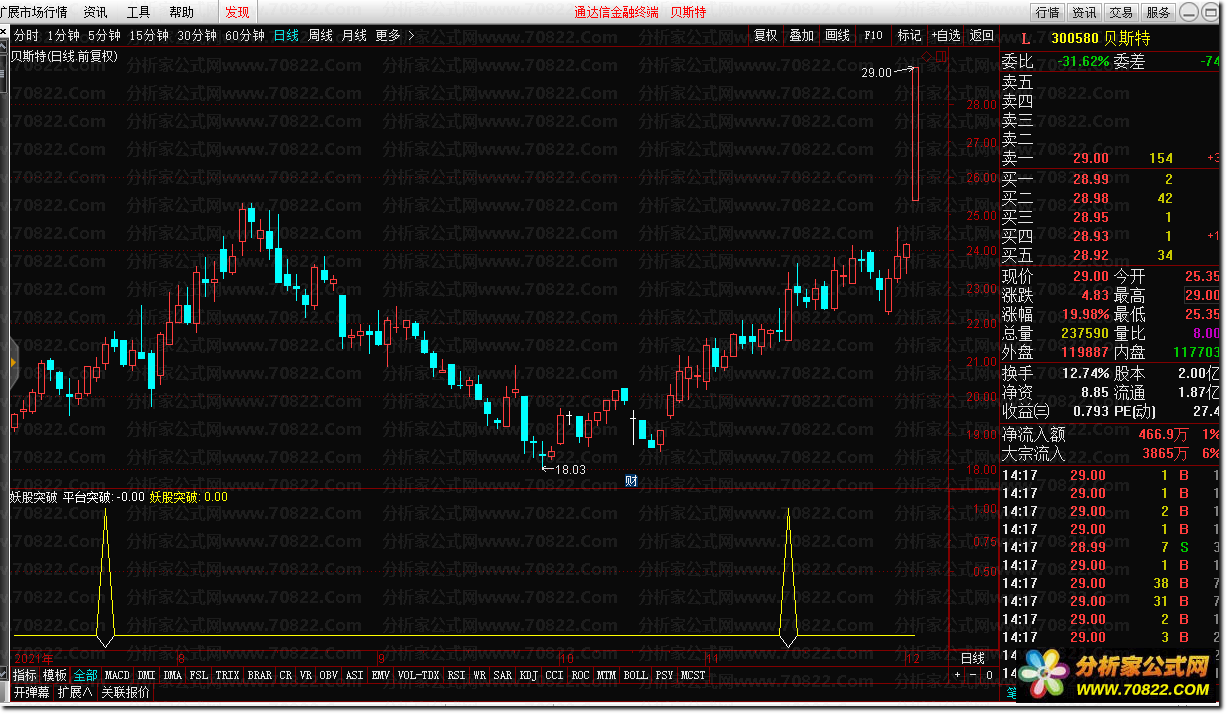Open the 资讯 menu in the menu bar

[x=96, y=12]
